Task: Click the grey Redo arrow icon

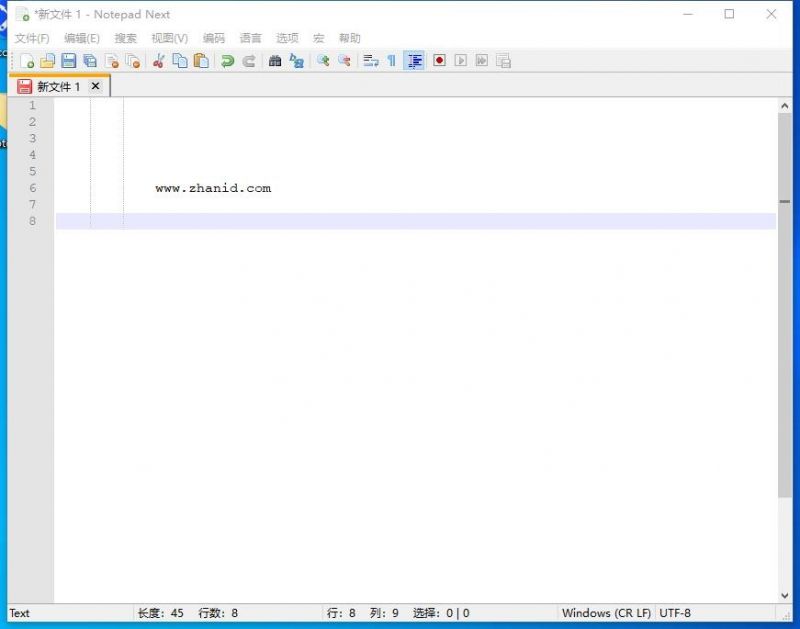Action: point(248,61)
